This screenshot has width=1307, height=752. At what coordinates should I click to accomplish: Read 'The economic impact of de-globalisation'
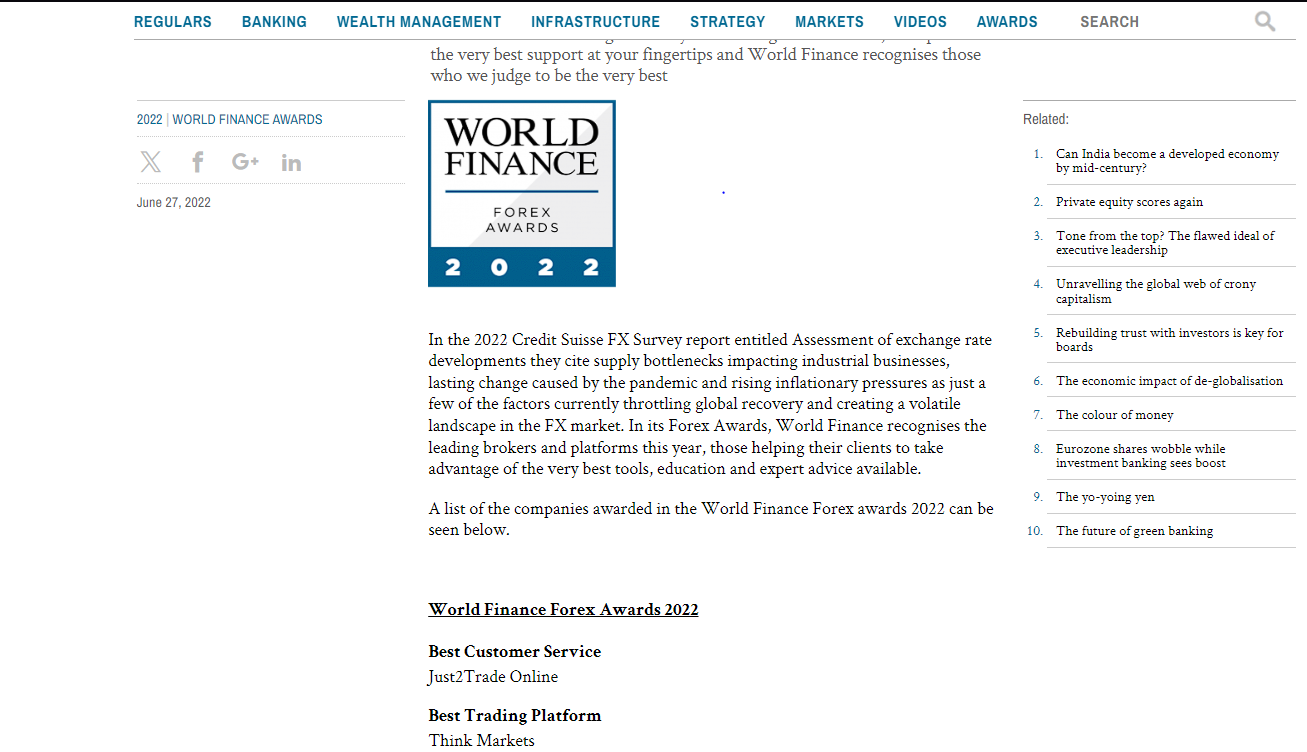1169,381
